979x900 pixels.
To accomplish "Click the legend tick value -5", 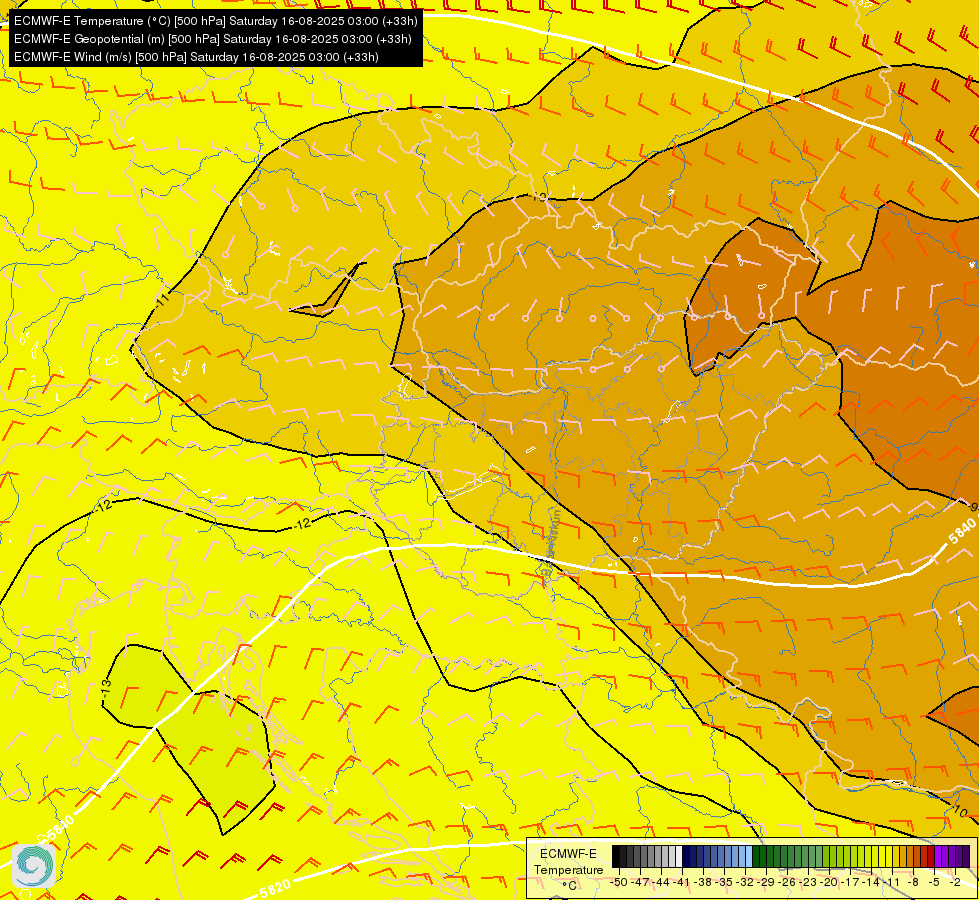I will tap(934, 883).
